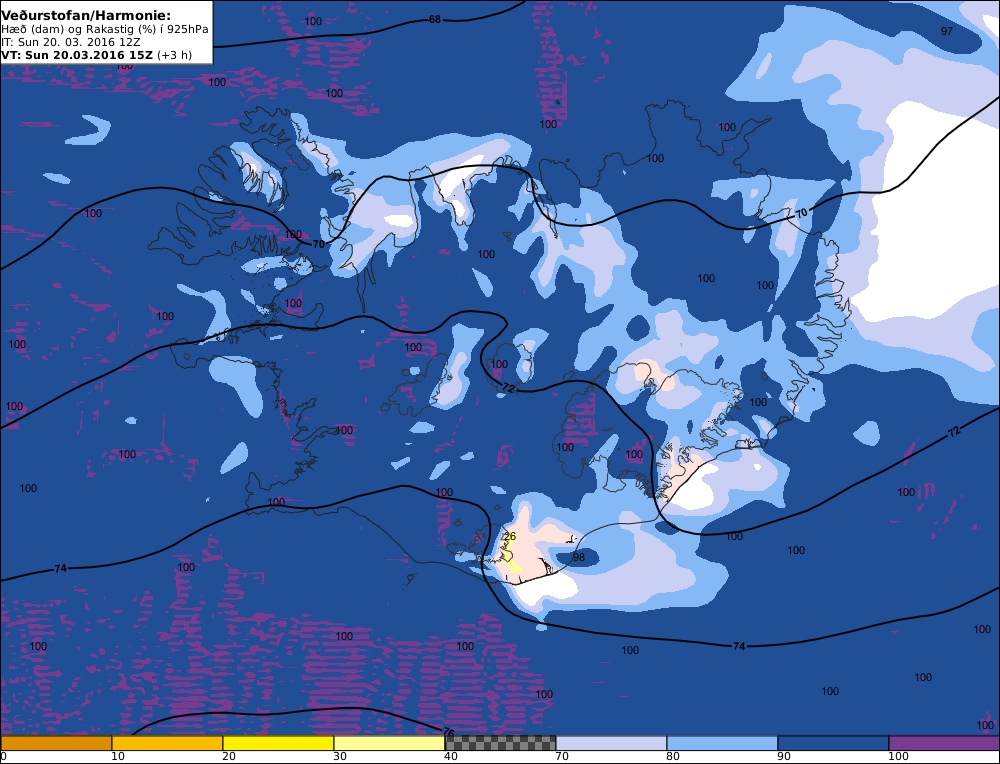
Task: Pick the lavender 70–80 legend segment
Action: (611, 743)
